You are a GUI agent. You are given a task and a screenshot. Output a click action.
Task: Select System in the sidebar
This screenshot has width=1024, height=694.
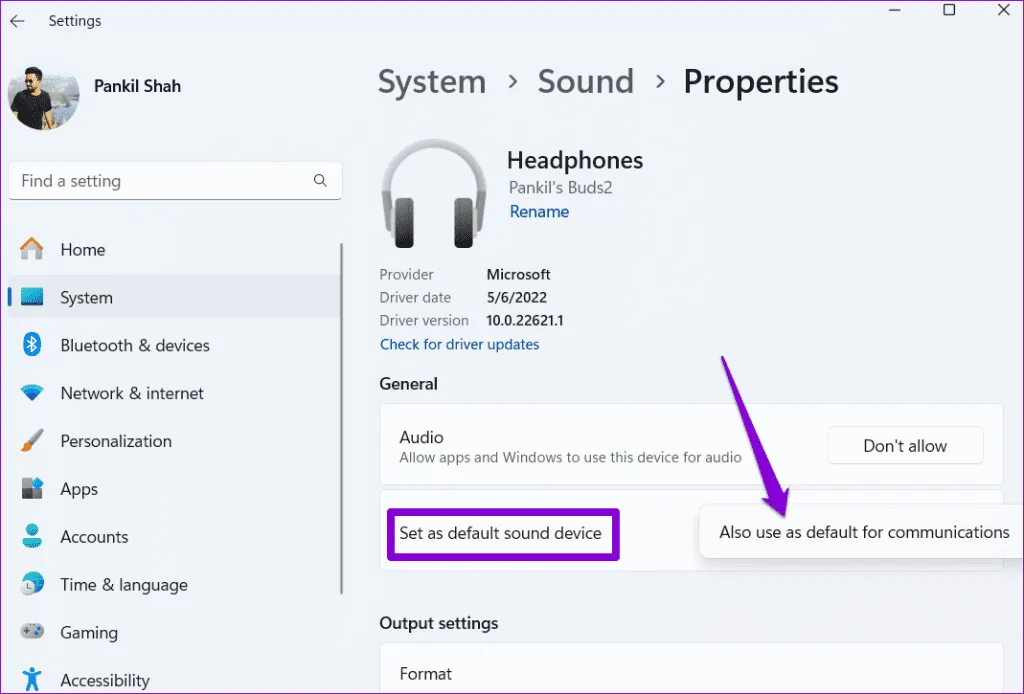coord(86,297)
